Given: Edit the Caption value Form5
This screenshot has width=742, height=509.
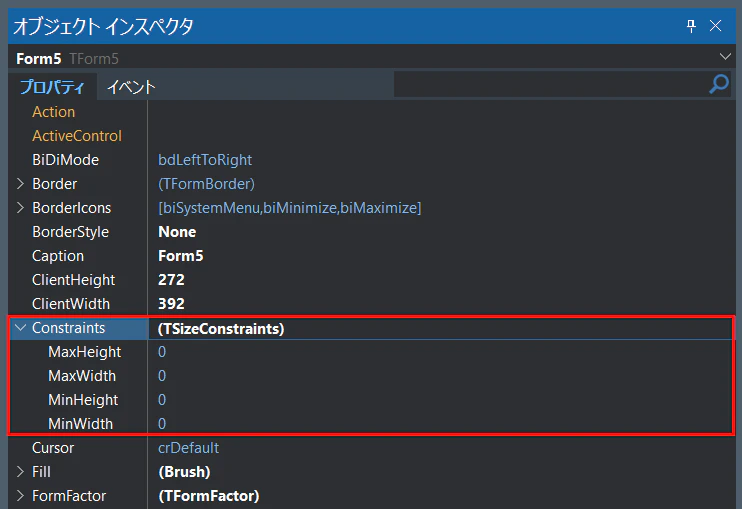Looking at the screenshot, I should (x=181, y=256).
